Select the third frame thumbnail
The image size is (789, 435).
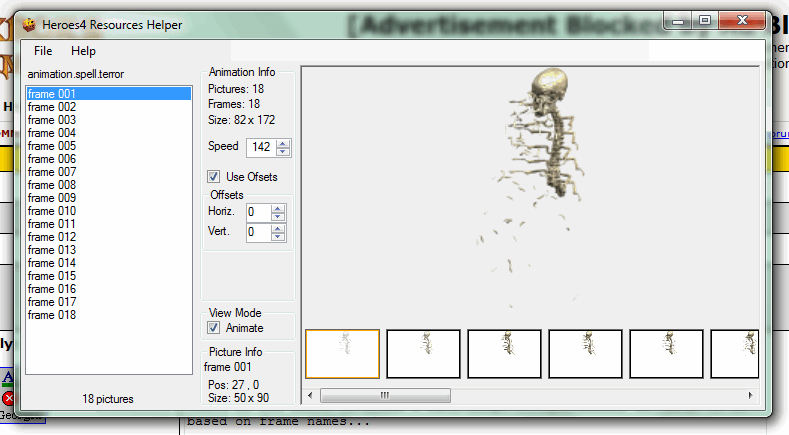pyautogui.click(x=504, y=354)
